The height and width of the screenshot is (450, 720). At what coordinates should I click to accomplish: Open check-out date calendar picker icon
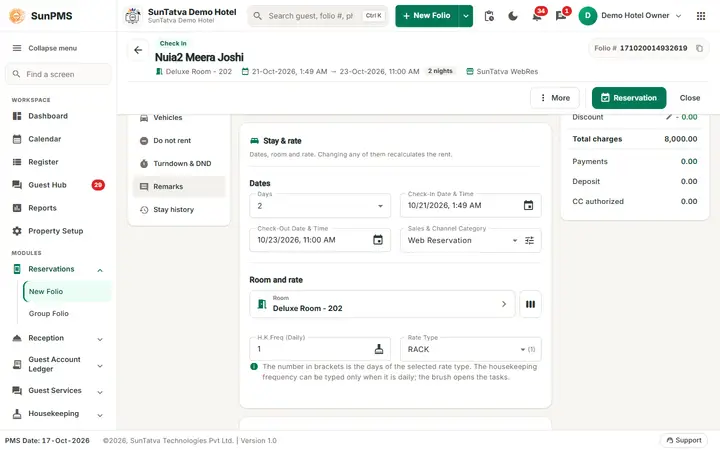378,240
